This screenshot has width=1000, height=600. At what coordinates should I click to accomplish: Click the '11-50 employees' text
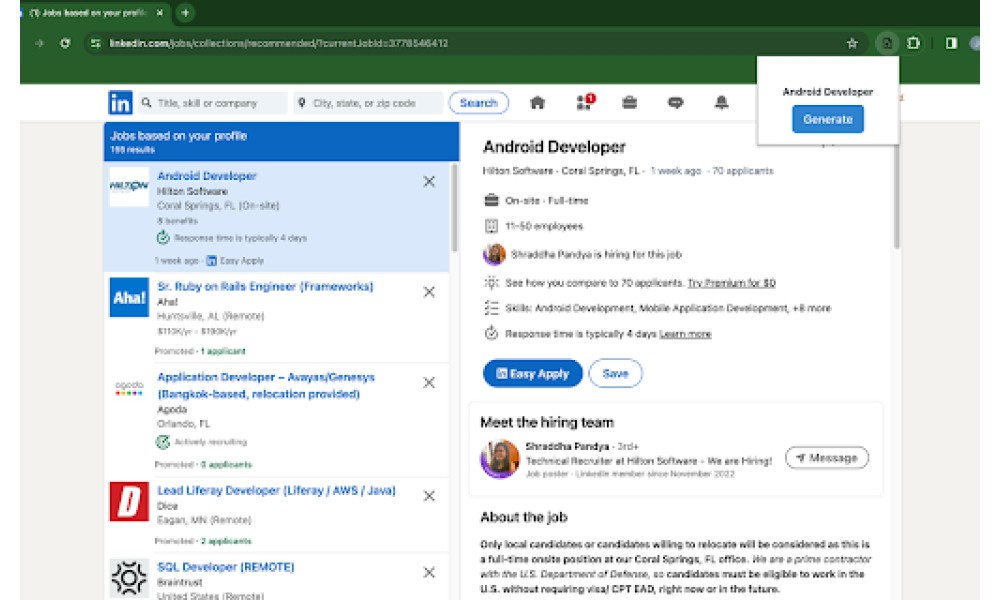click(544, 226)
